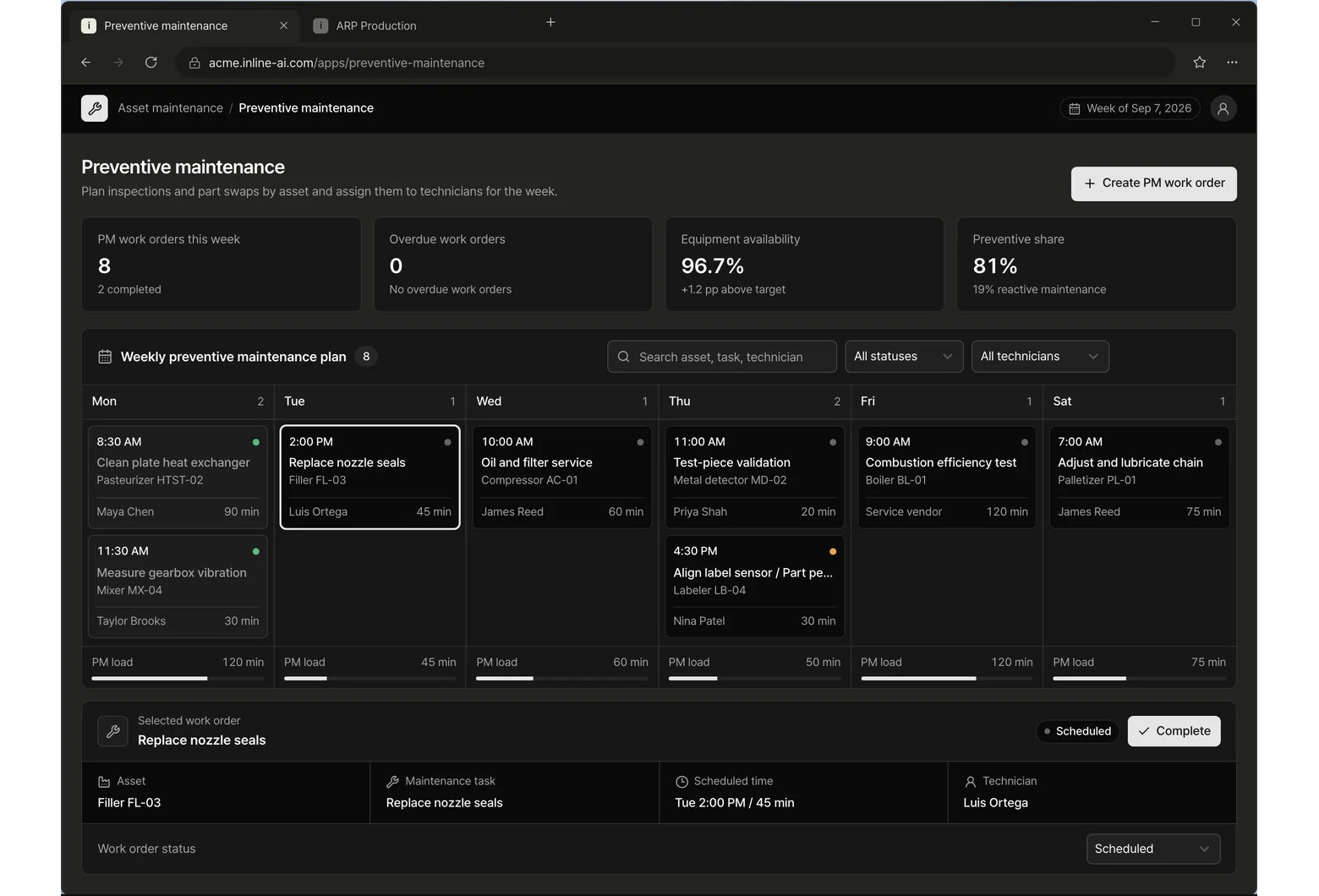
Task: Expand the Work order status Scheduled dropdown
Action: tap(1152, 849)
